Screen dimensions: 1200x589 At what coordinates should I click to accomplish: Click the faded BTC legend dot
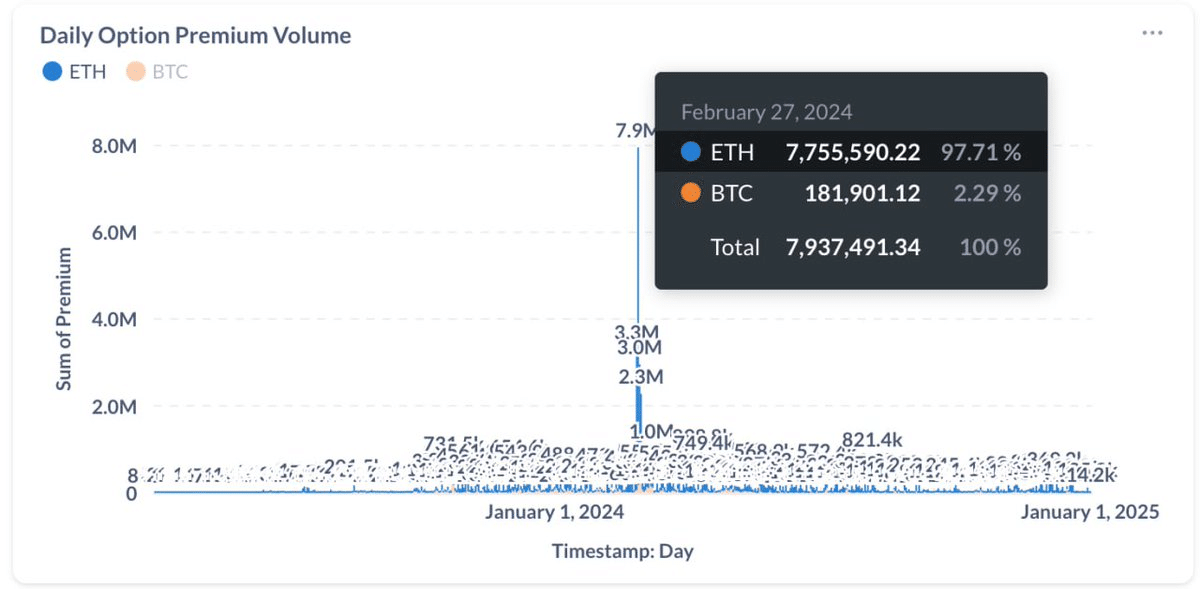tap(135, 72)
